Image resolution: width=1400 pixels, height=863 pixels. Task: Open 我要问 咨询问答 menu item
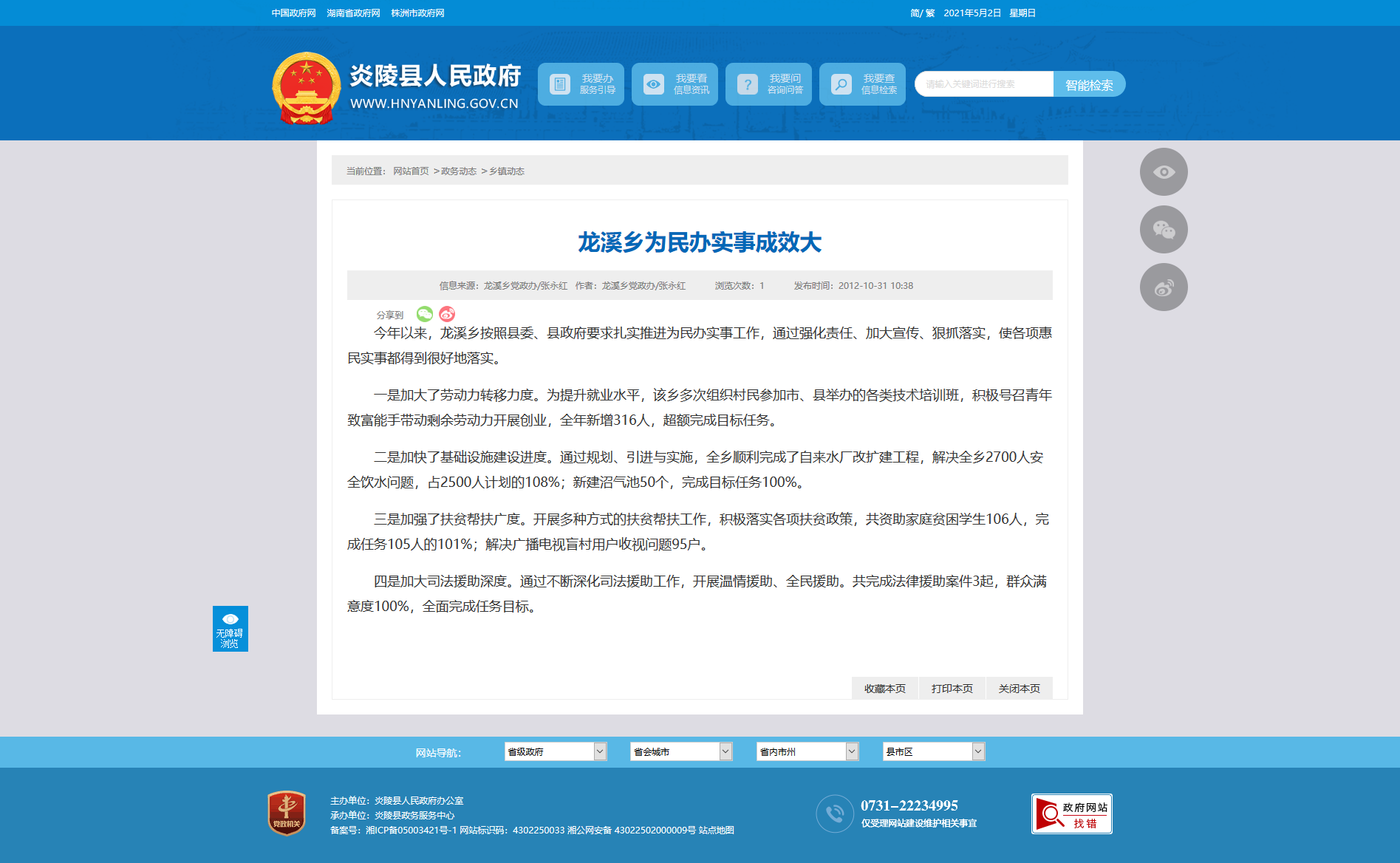(768, 84)
